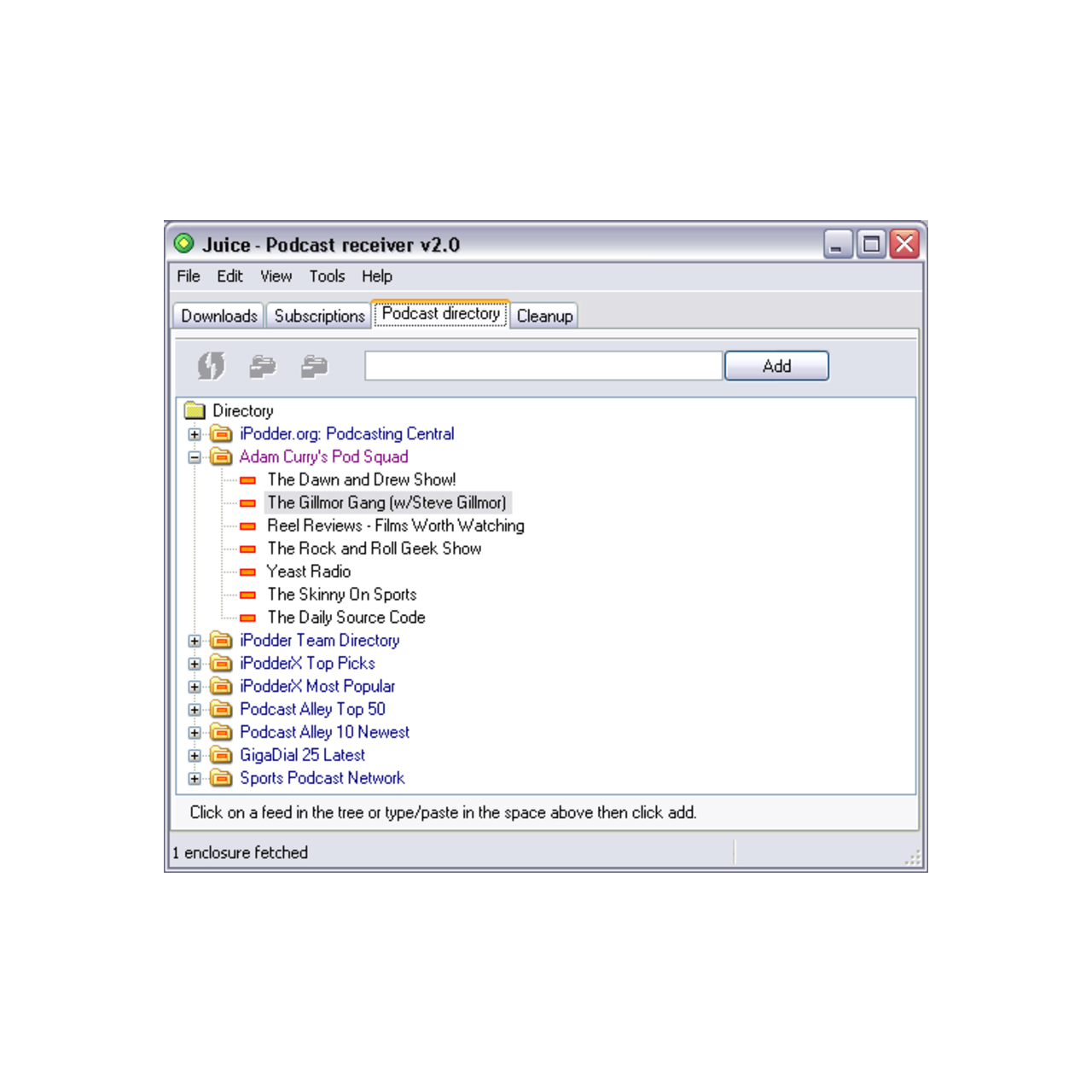Open the Tools menu
Image resolution: width=1092 pixels, height=1092 pixels.
click(x=328, y=276)
